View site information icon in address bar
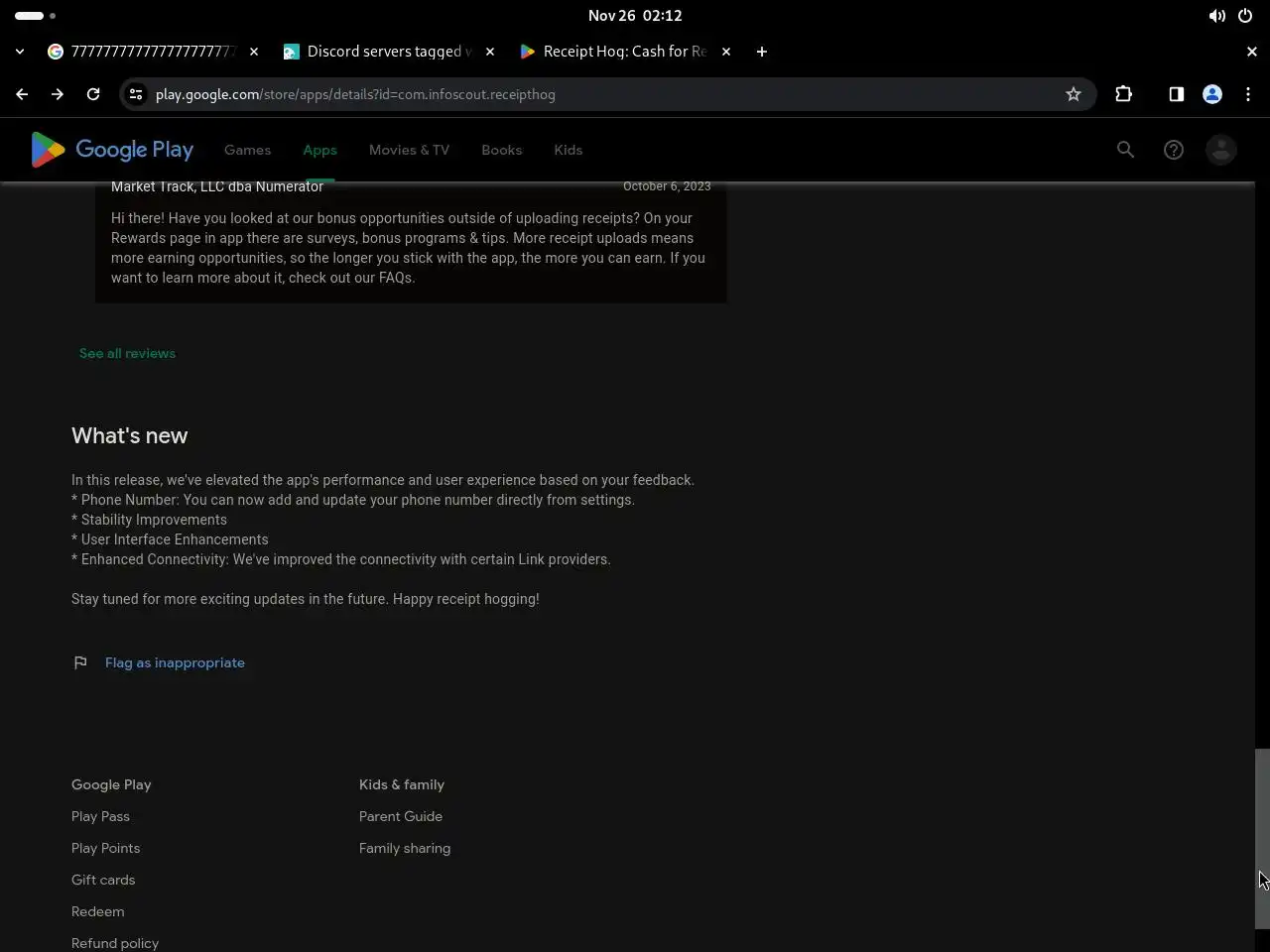1270x952 pixels. pyautogui.click(x=136, y=94)
